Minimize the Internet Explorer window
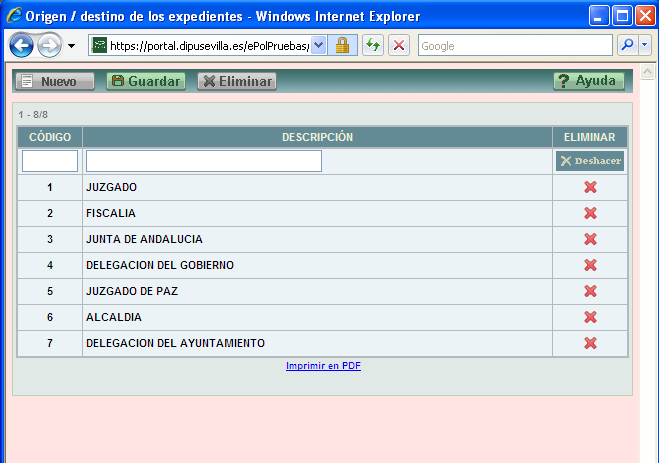This screenshot has width=659, height=463. click(599, 16)
